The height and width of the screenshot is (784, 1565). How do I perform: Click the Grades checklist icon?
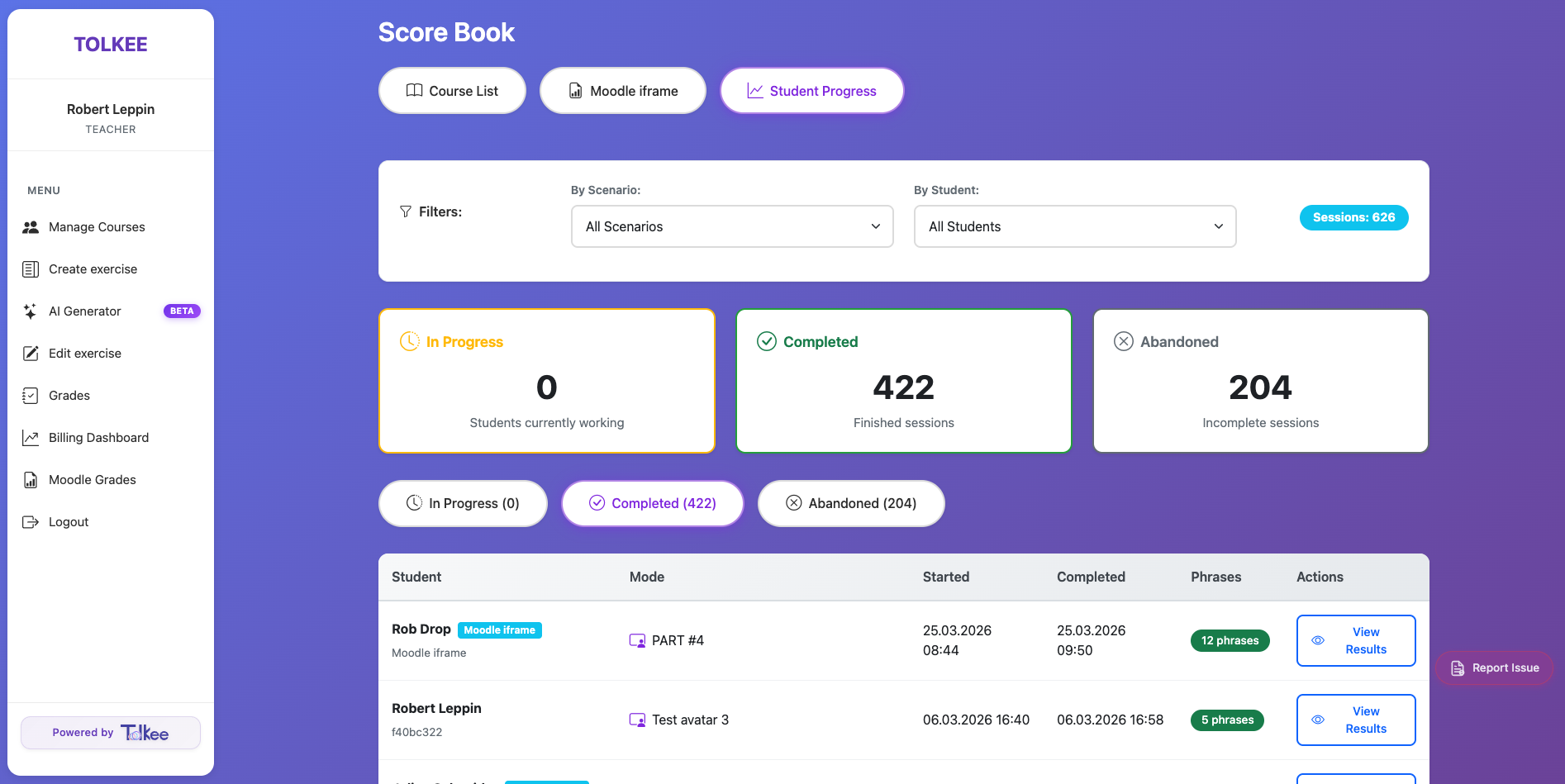[31, 396]
